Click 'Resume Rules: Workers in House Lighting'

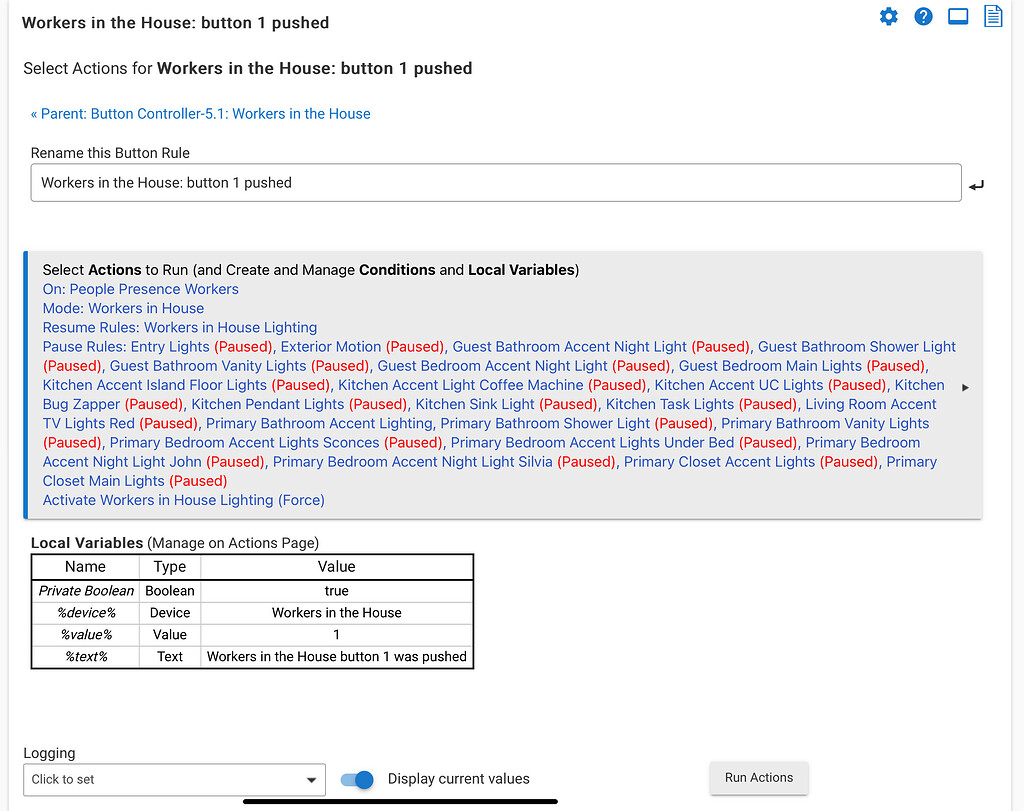(179, 327)
